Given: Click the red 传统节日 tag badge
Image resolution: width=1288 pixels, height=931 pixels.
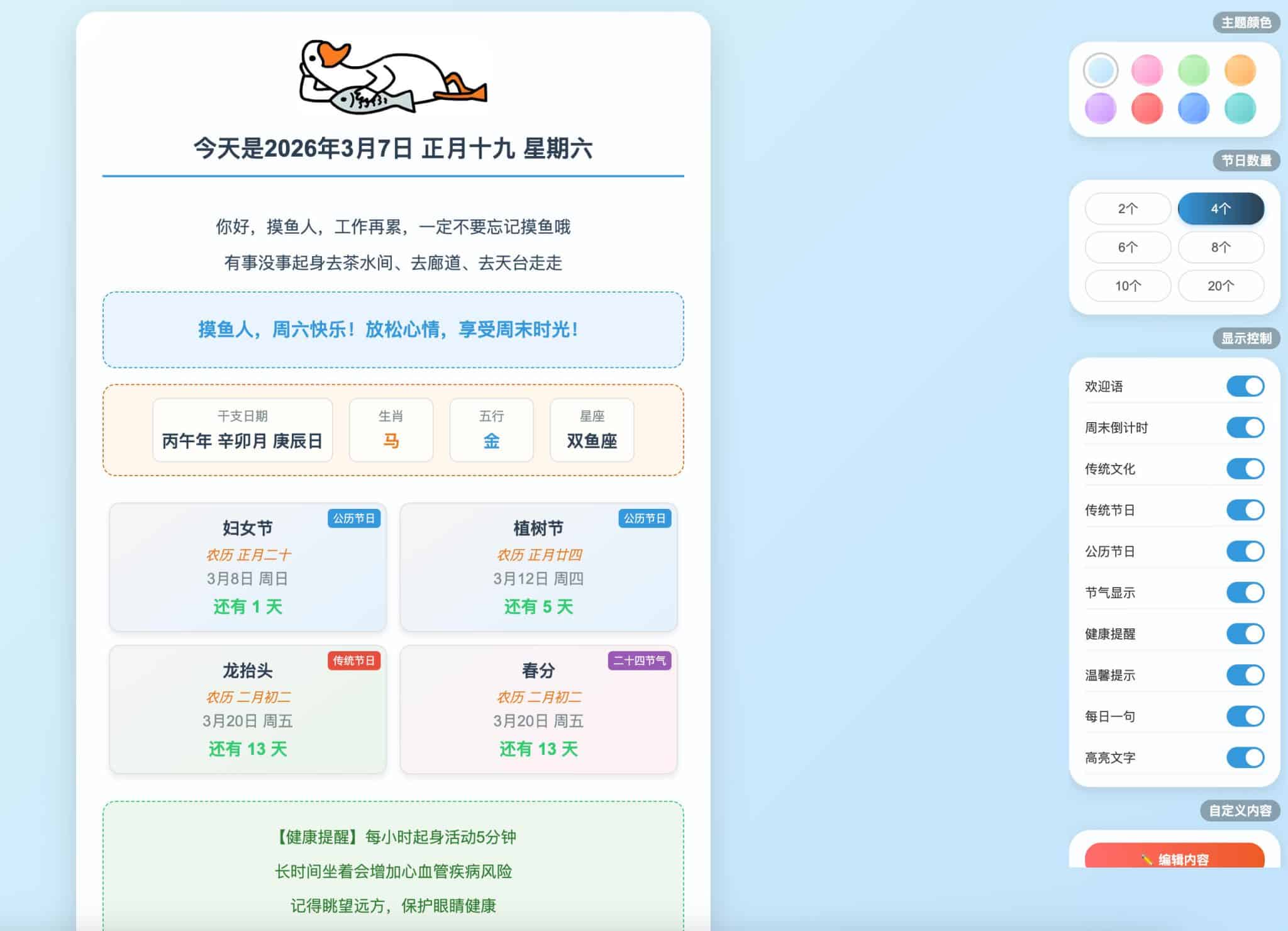Looking at the screenshot, I should [x=354, y=661].
